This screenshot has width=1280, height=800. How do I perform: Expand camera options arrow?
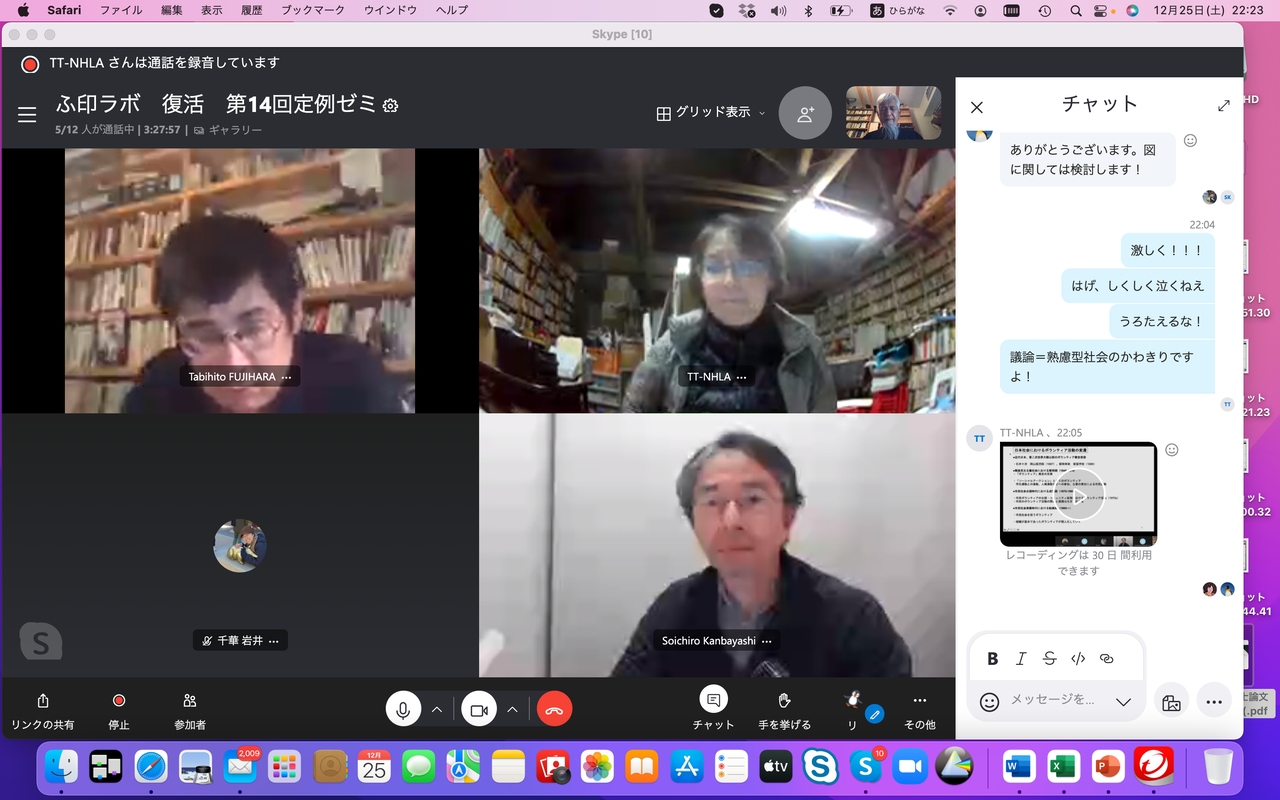tap(512, 710)
